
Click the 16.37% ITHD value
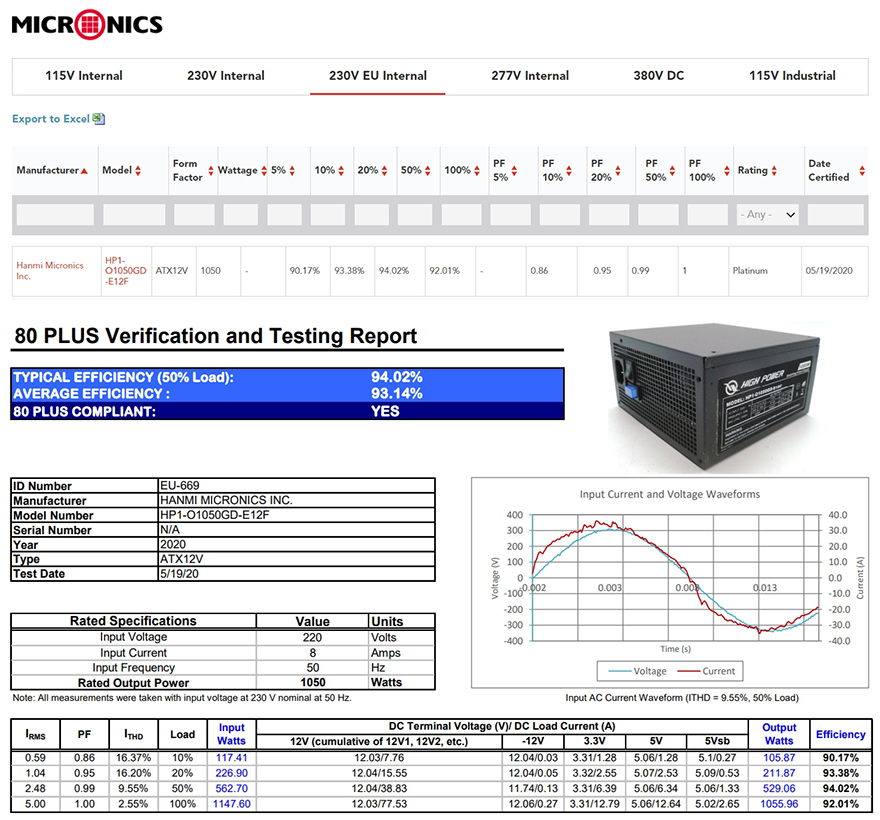pos(134,758)
